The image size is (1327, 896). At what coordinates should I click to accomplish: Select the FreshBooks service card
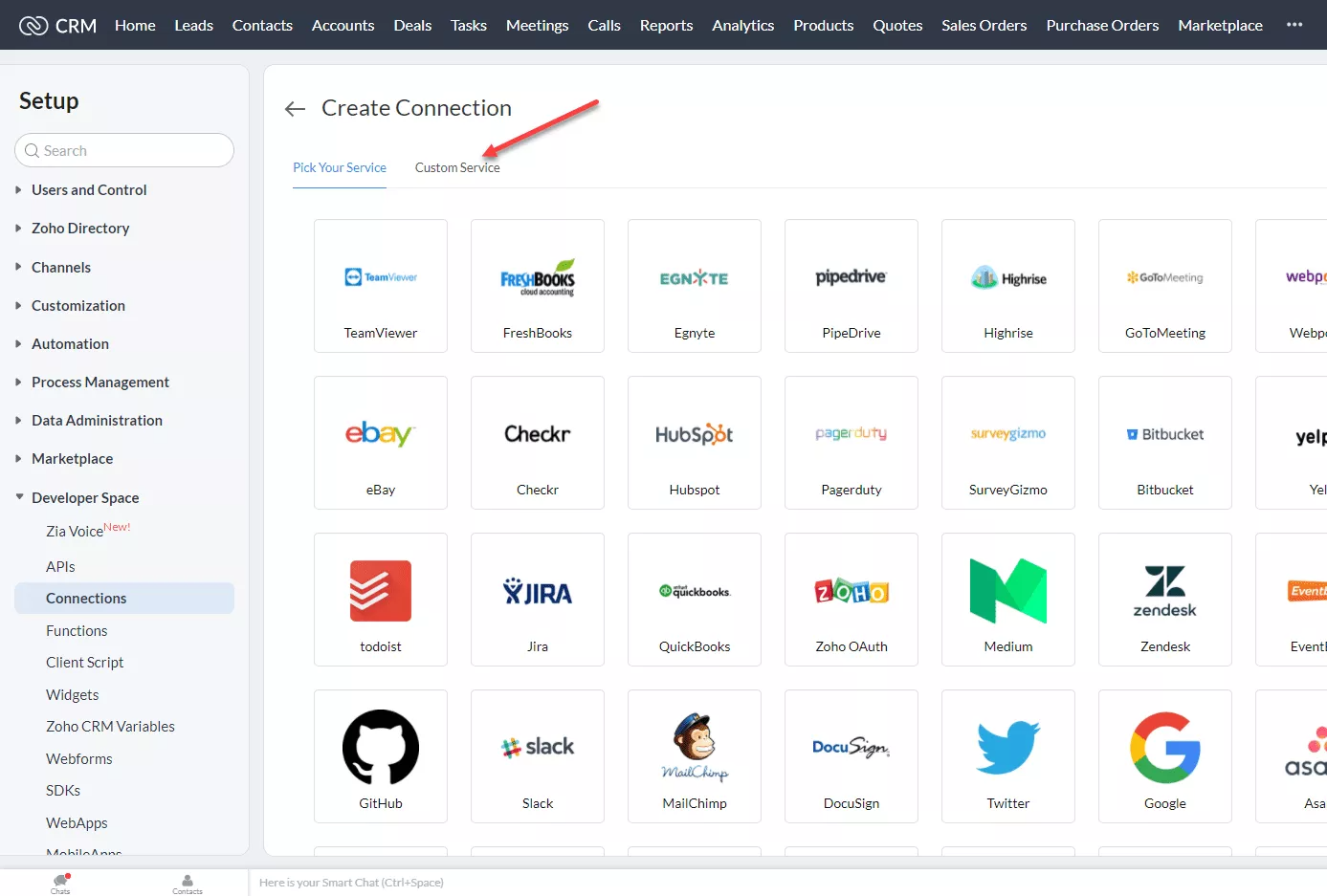538,286
